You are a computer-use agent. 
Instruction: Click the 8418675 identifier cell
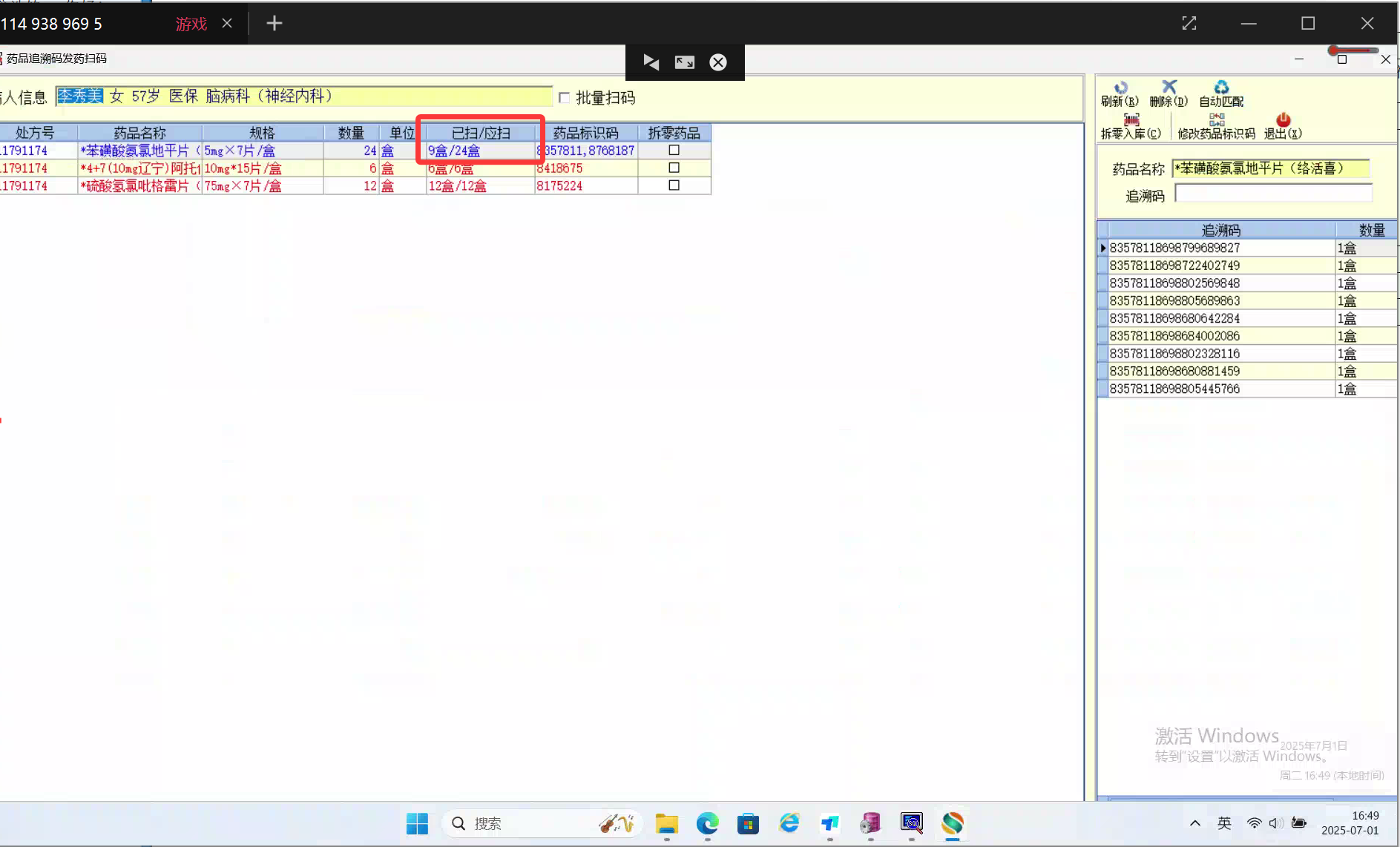[586, 168]
